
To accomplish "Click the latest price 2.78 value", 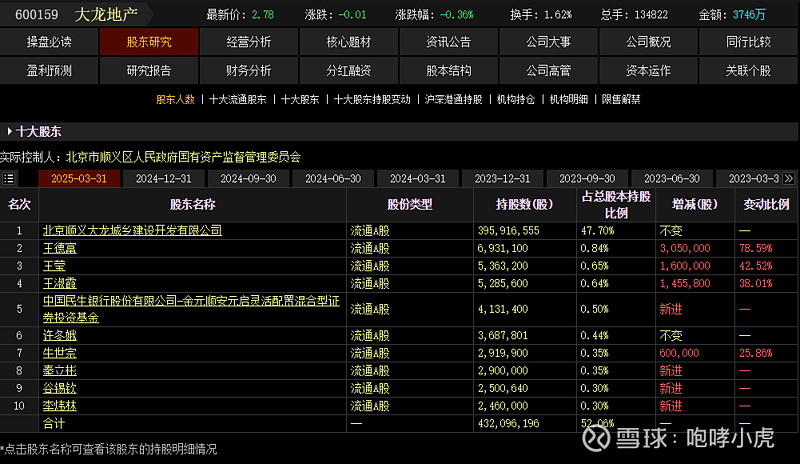I will click(x=263, y=15).
